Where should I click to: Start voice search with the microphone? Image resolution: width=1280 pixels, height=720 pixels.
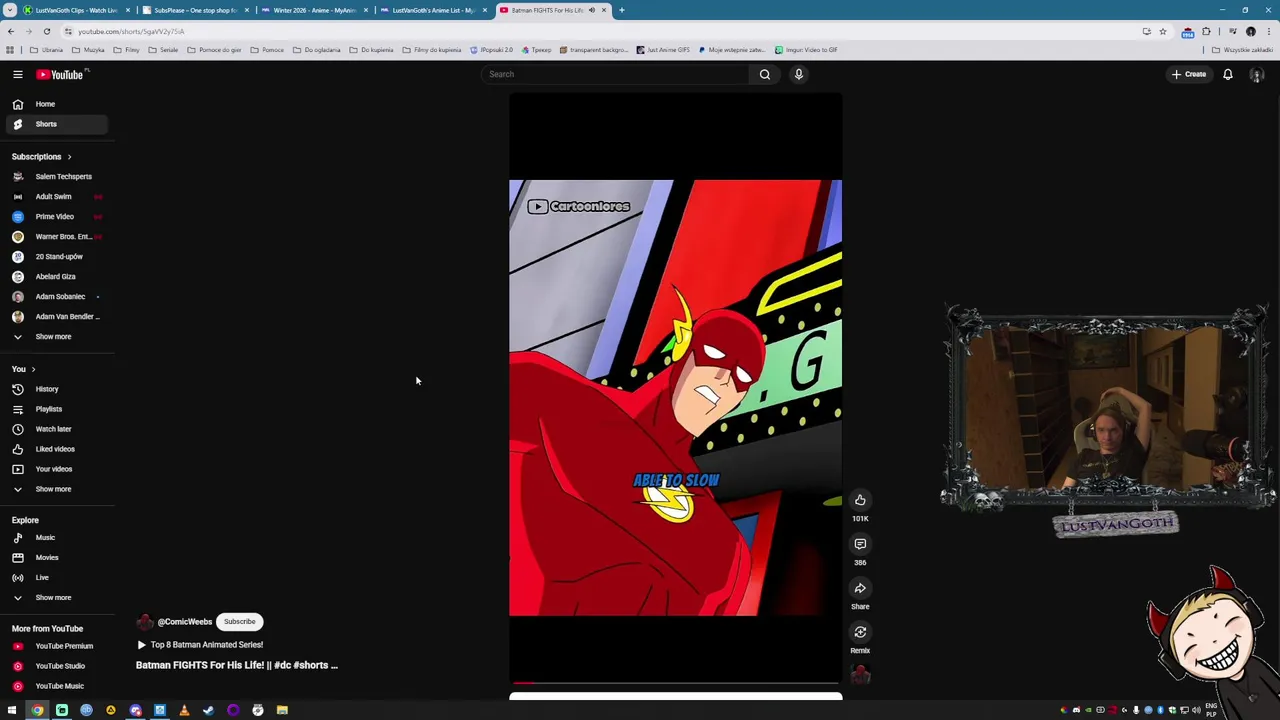pyautogui.click(x=798, y=74)
